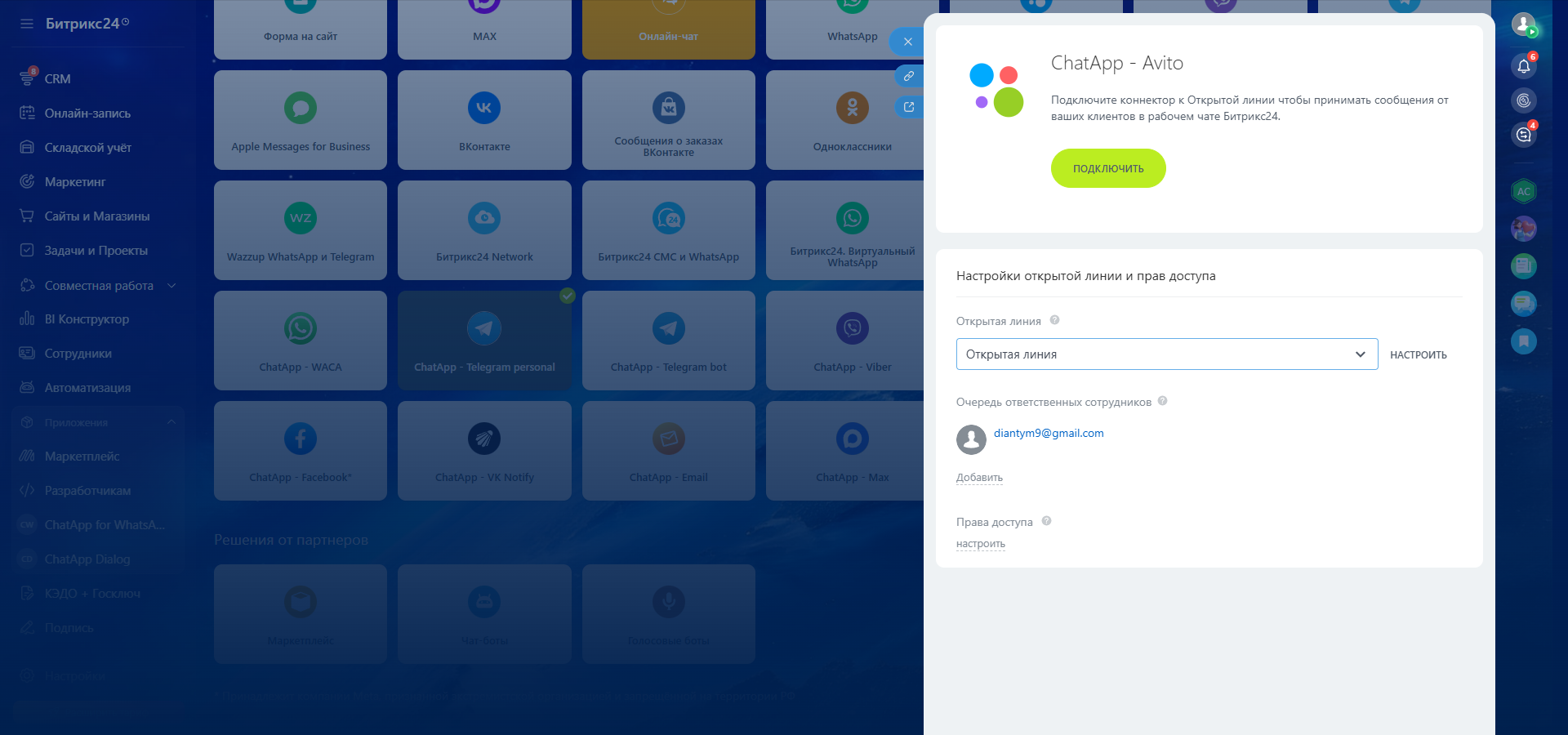The image size is (1568, 735).
Task: Open panel in new window icon
Action: [x=908, y=107]
